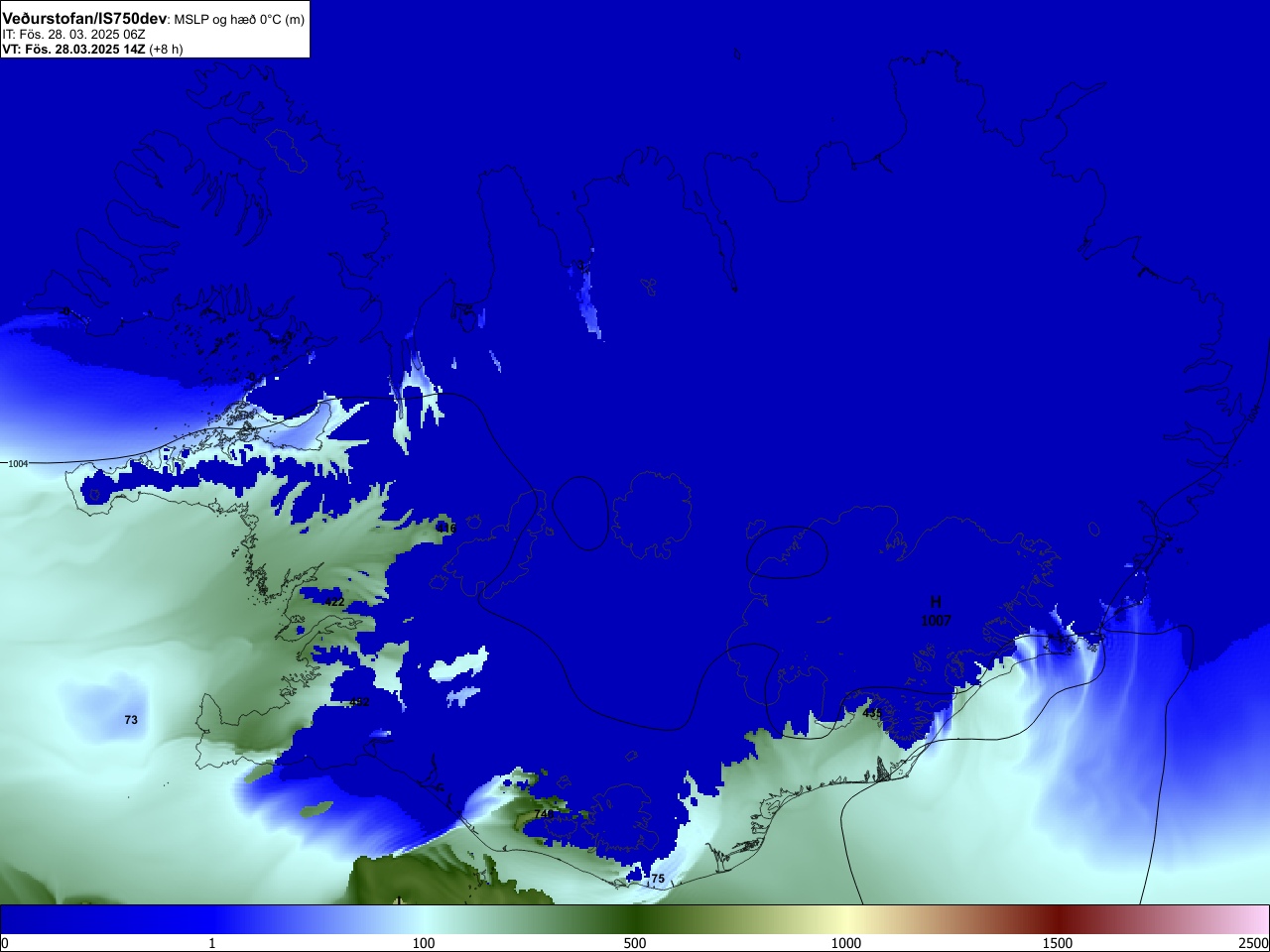Click the 'H' high-pressure marker
This screenshot has width=1270, height=952.
pyautogui.click(x=936, y=602)
